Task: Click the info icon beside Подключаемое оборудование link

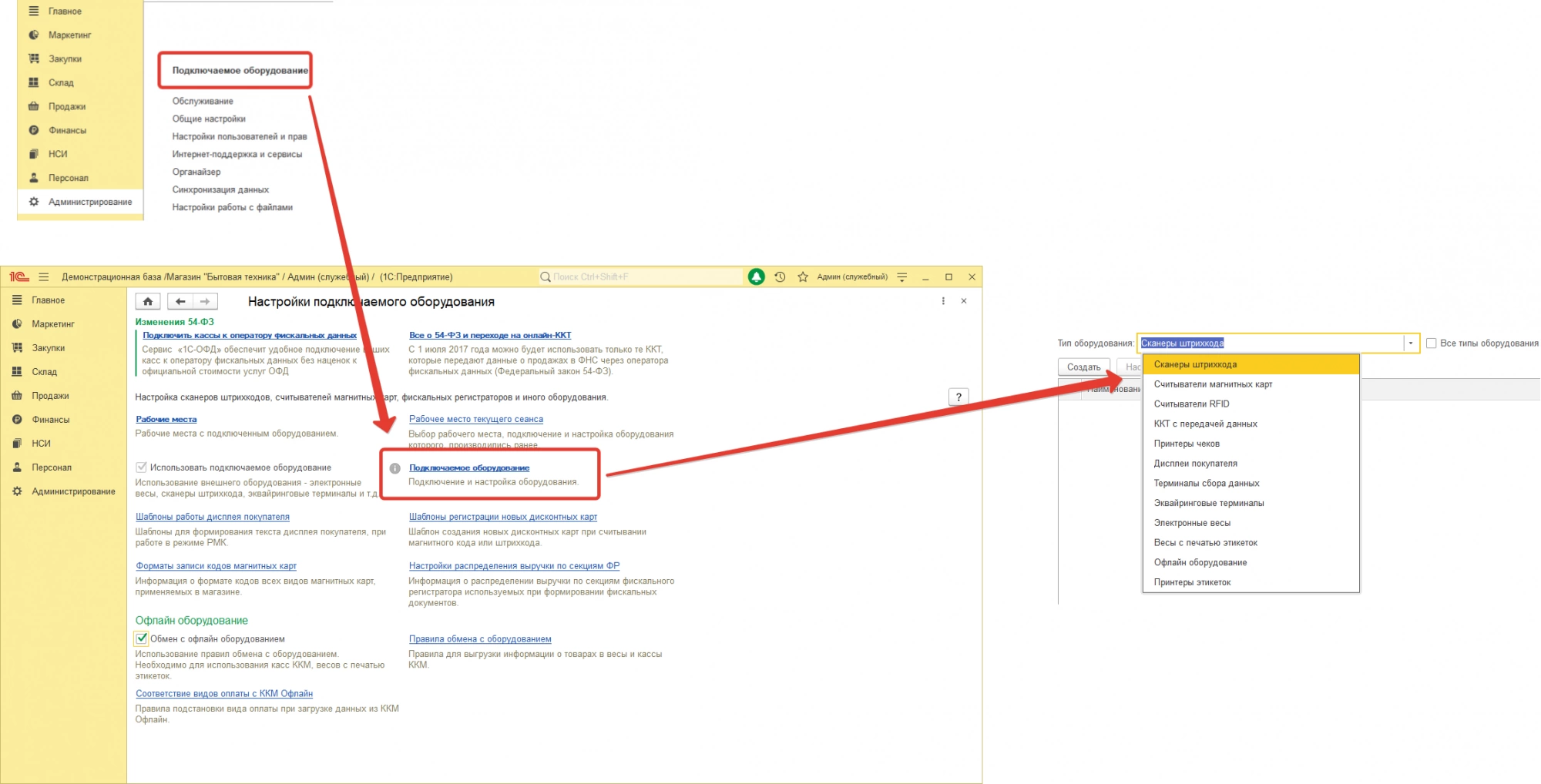Action: [395, 468]
